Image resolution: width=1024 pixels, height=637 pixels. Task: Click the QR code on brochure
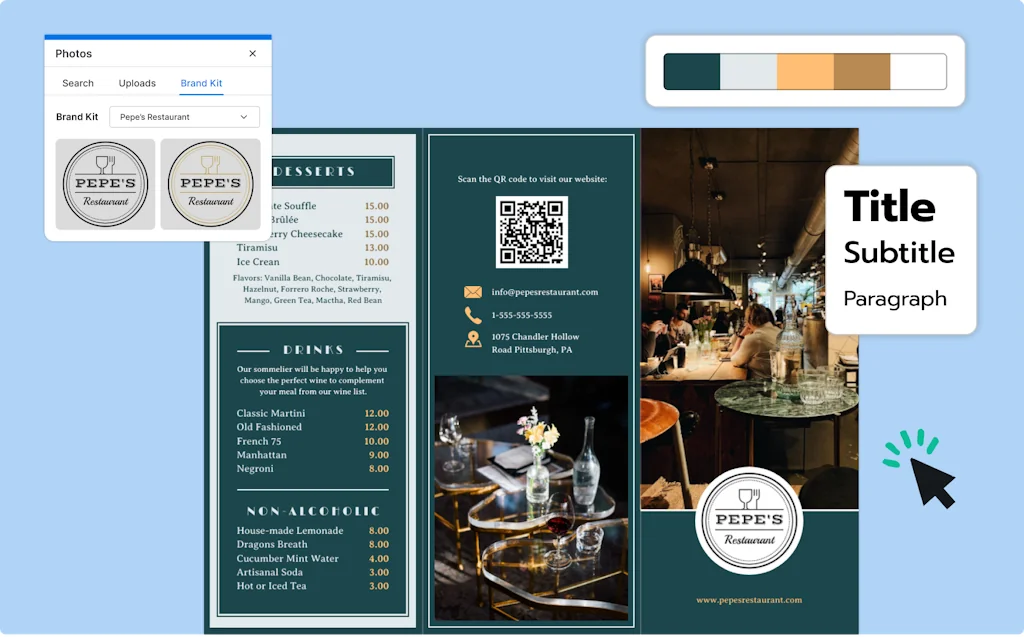[x=531, y=231]
